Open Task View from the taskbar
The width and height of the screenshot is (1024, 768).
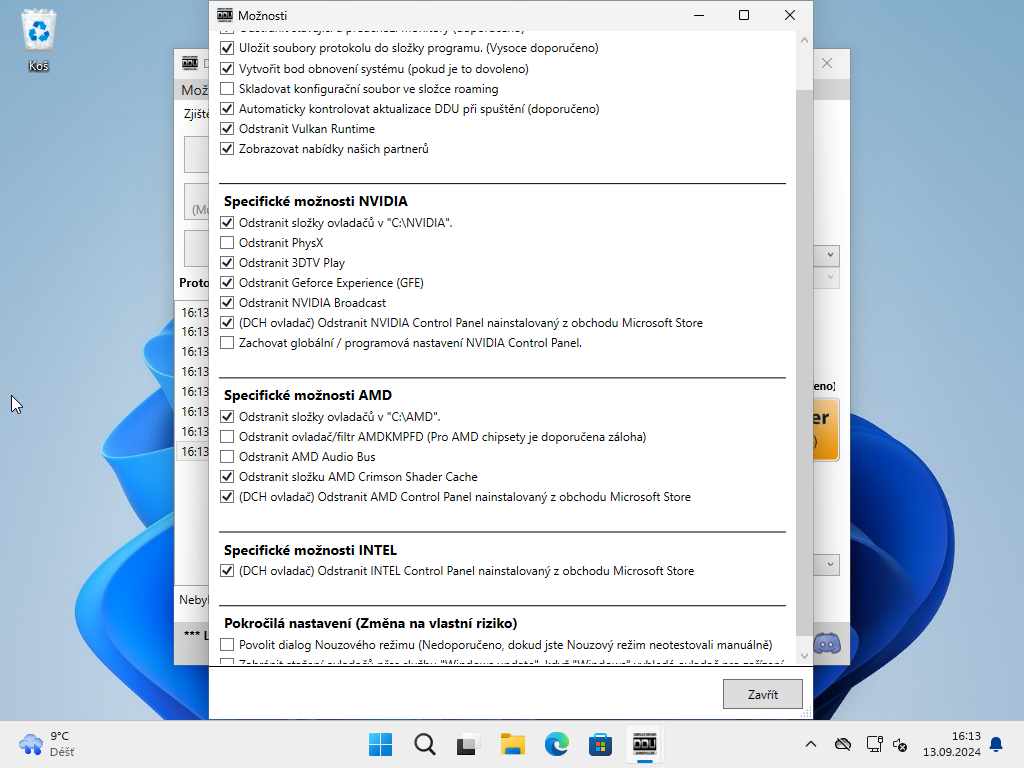click(468, 744)
